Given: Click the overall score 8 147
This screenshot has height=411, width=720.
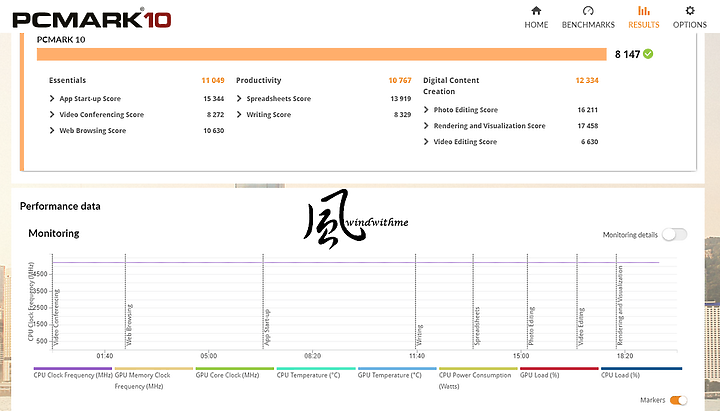Looking at the screenshot, I should [627, 54].
